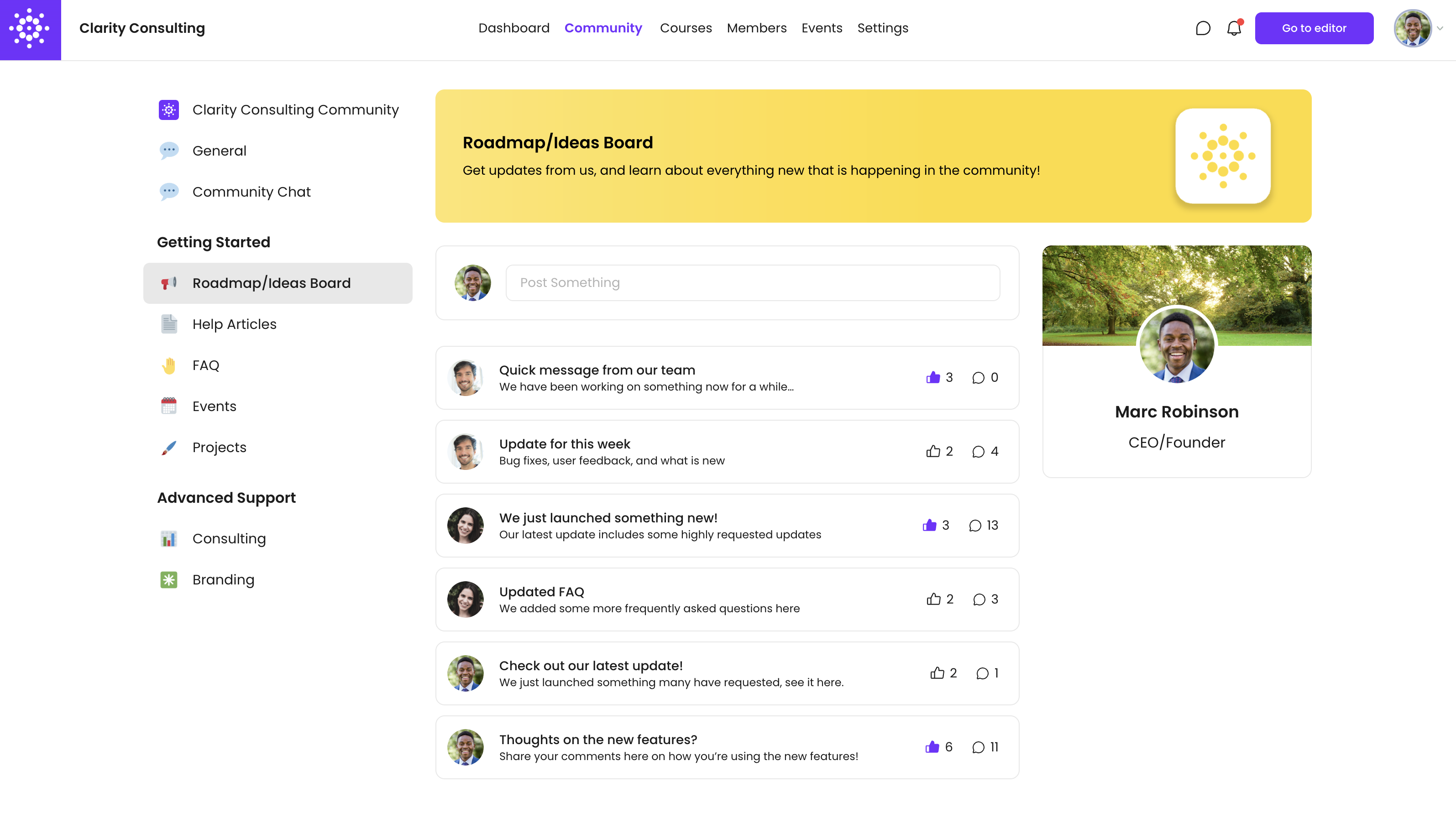This screenshot has width=1456, height=834.
Task: Open Marc Robinson's profile photo
Action: point(1176,345)
